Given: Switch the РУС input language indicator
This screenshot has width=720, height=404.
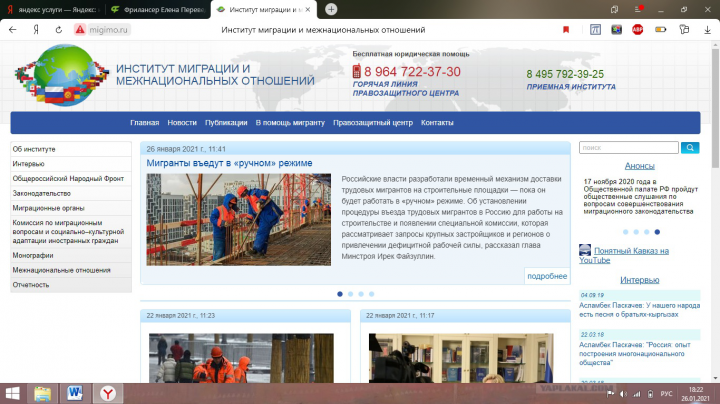Looking at the screenshot, I should (666, 394).
